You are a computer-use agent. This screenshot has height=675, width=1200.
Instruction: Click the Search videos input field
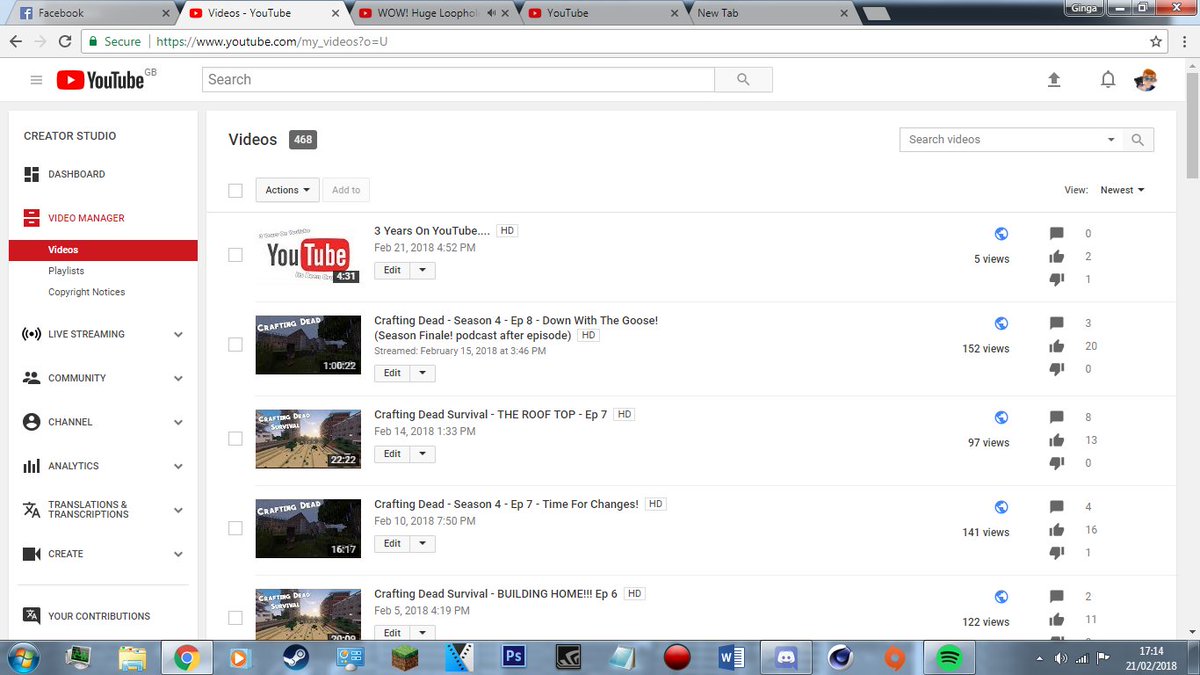point(1000,140)
